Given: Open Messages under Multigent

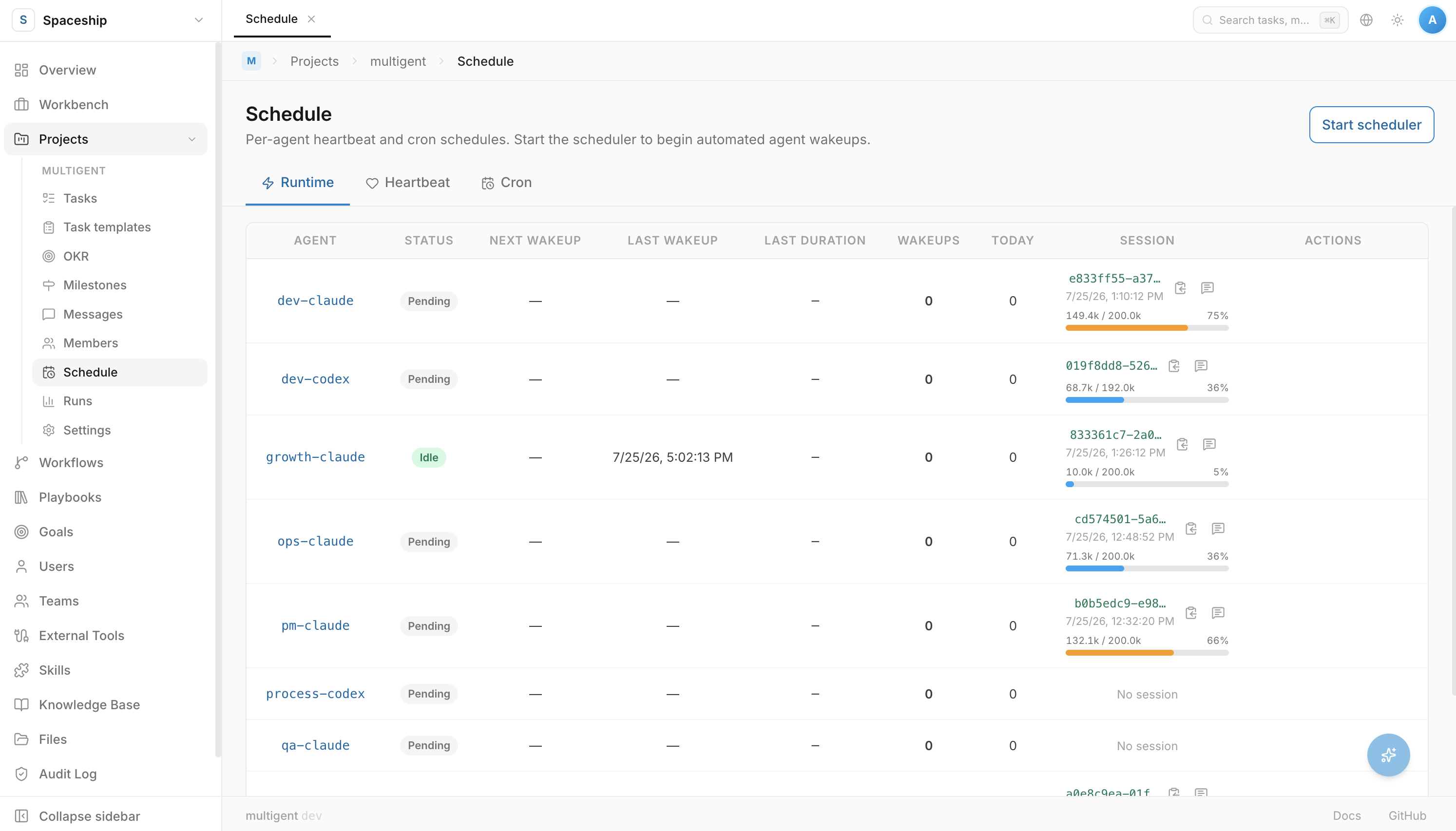Looking at the screenshot, I should (120, 314).
